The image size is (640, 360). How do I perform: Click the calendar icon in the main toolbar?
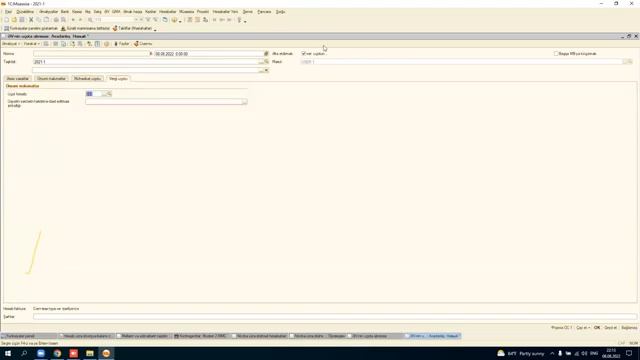pyautogui.click(x=165, y=20)
